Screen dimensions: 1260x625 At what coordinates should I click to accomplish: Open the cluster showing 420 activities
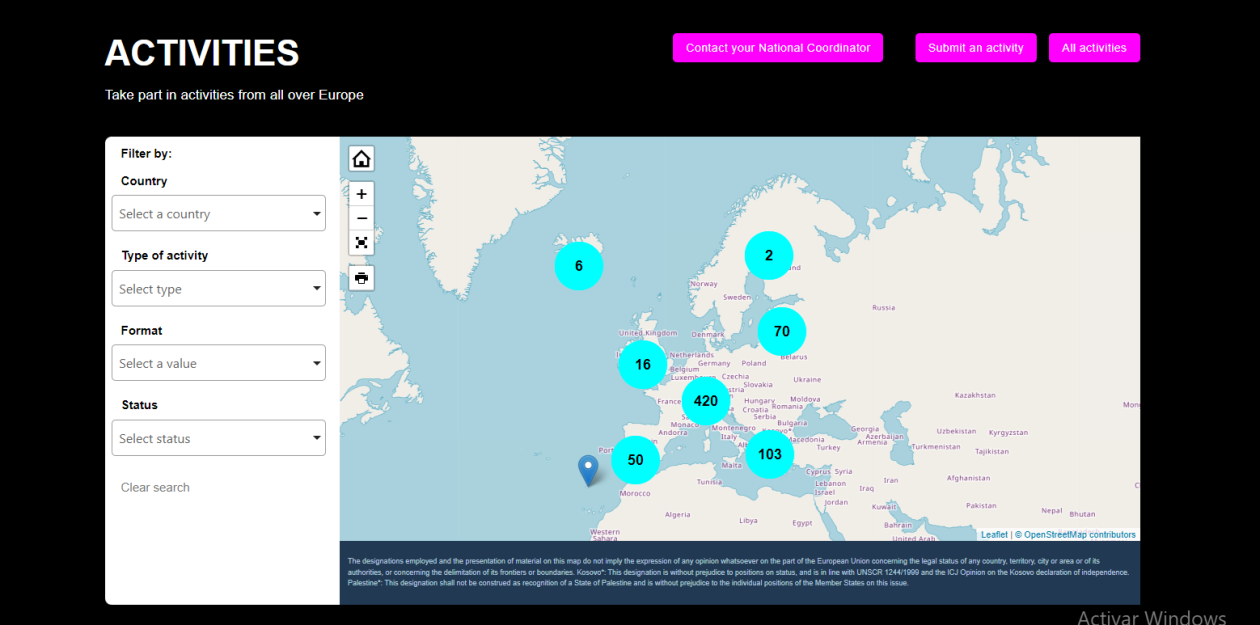pos(705,401)
